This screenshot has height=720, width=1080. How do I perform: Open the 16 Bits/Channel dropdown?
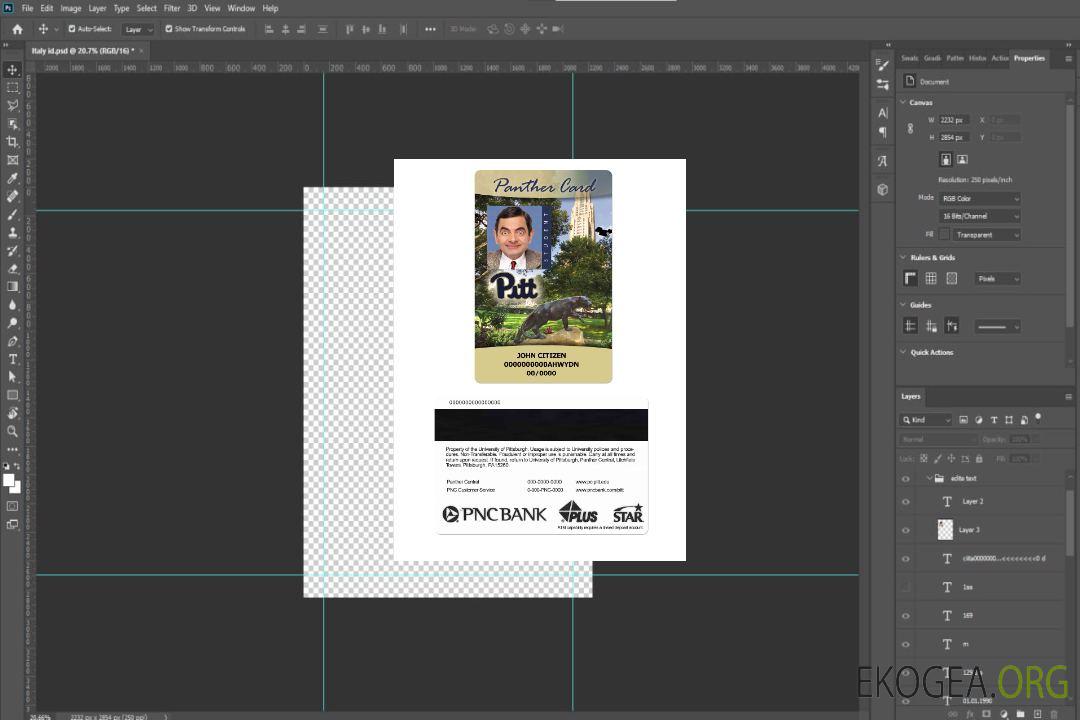click(x=979, y=216)
